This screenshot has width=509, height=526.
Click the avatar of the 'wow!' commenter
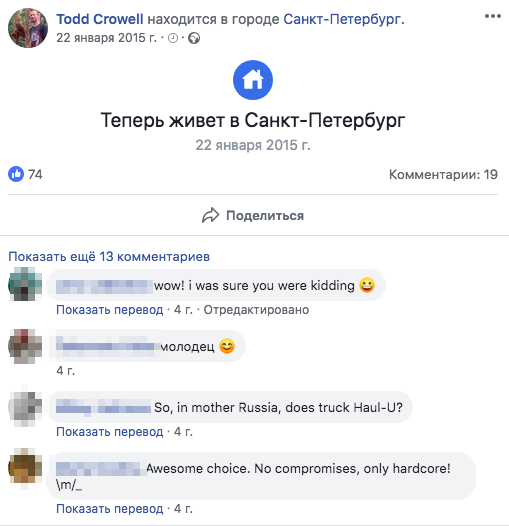pos(25,284)
